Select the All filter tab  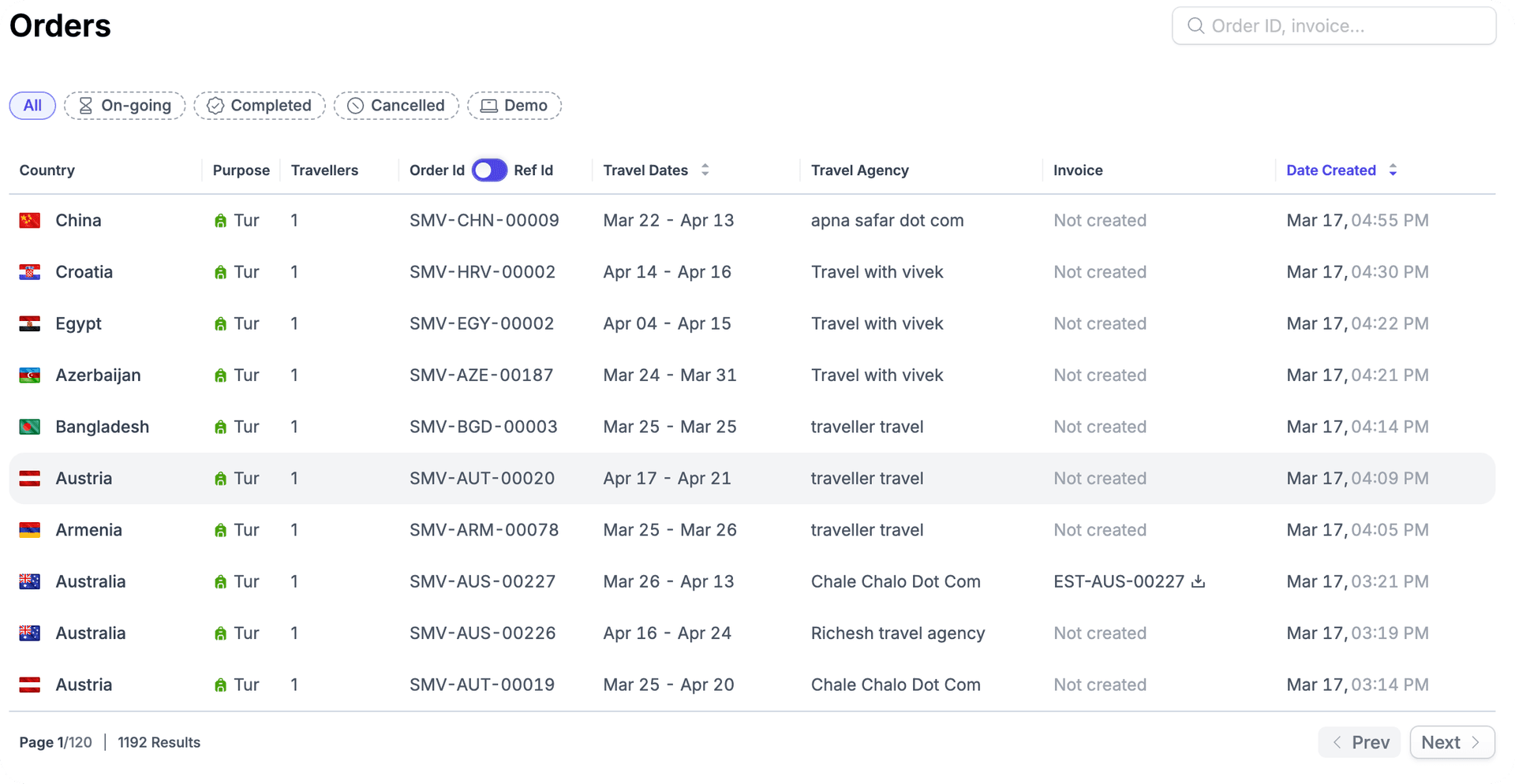pyautogui.click(x=32, y=106)
